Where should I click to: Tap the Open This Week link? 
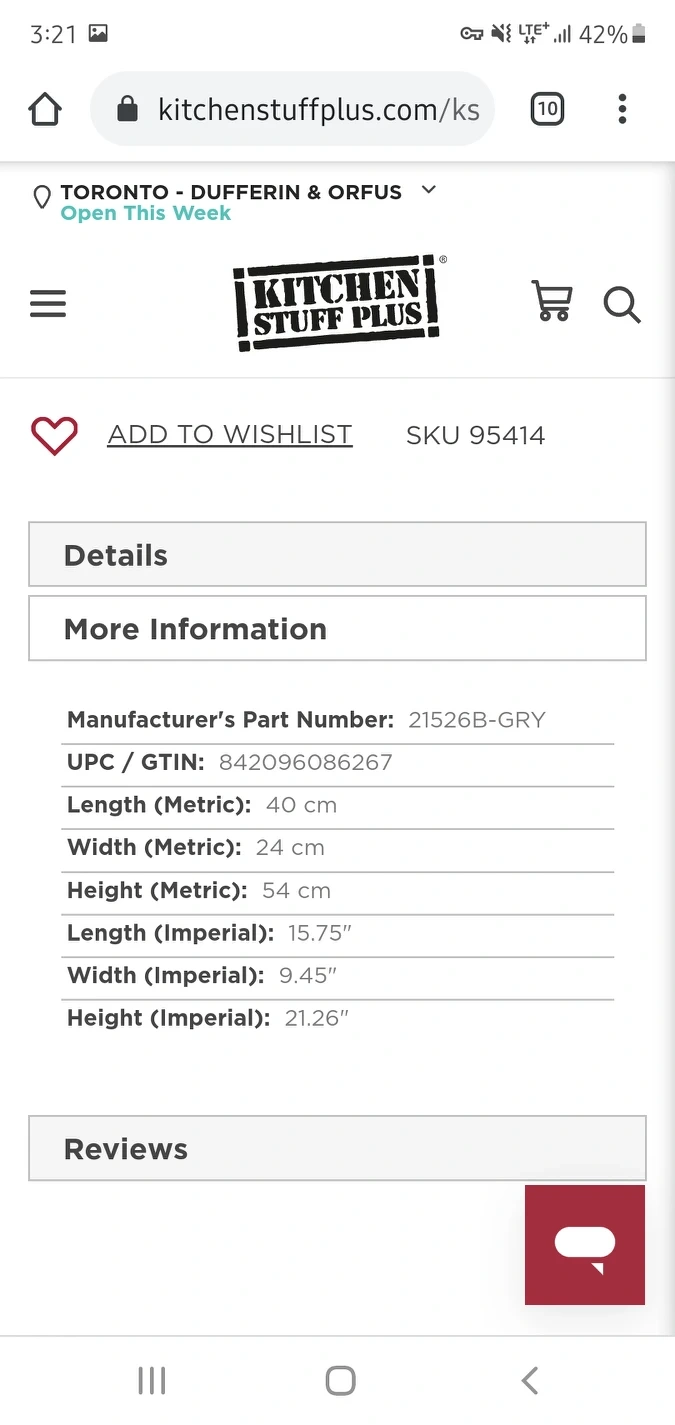(146, 213)
